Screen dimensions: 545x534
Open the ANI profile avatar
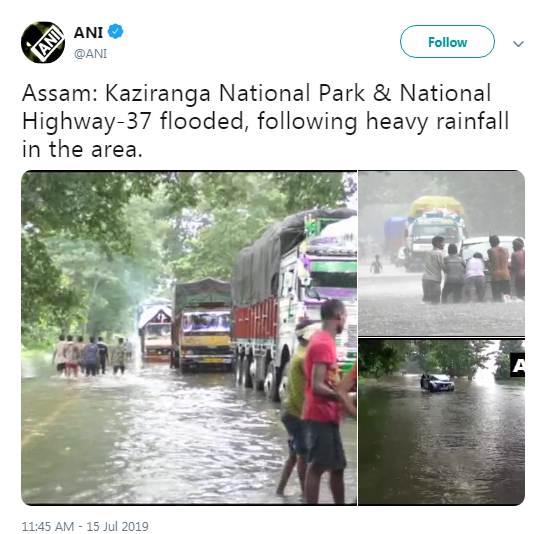click(x=43, y=42)
